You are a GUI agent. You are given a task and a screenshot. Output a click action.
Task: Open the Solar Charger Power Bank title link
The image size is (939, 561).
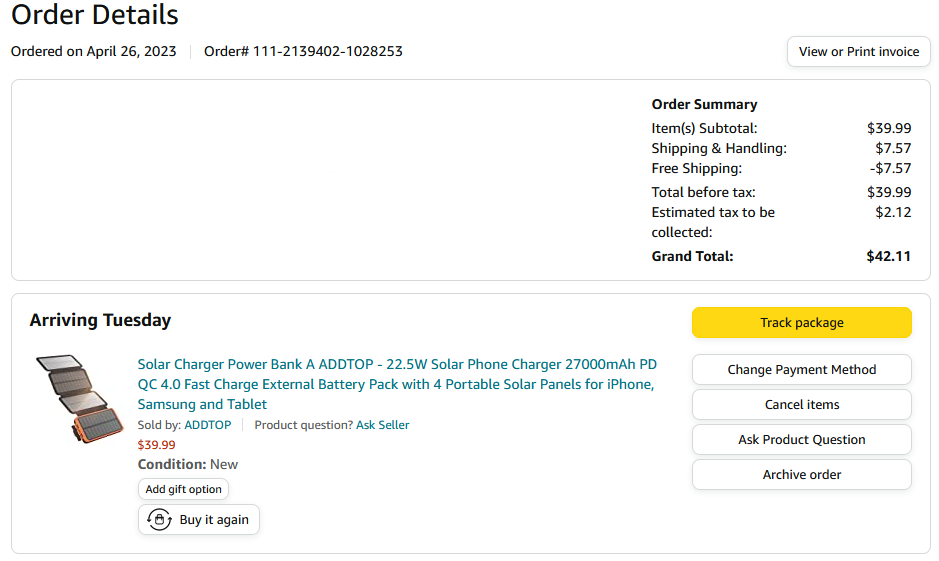coord(397,384)
